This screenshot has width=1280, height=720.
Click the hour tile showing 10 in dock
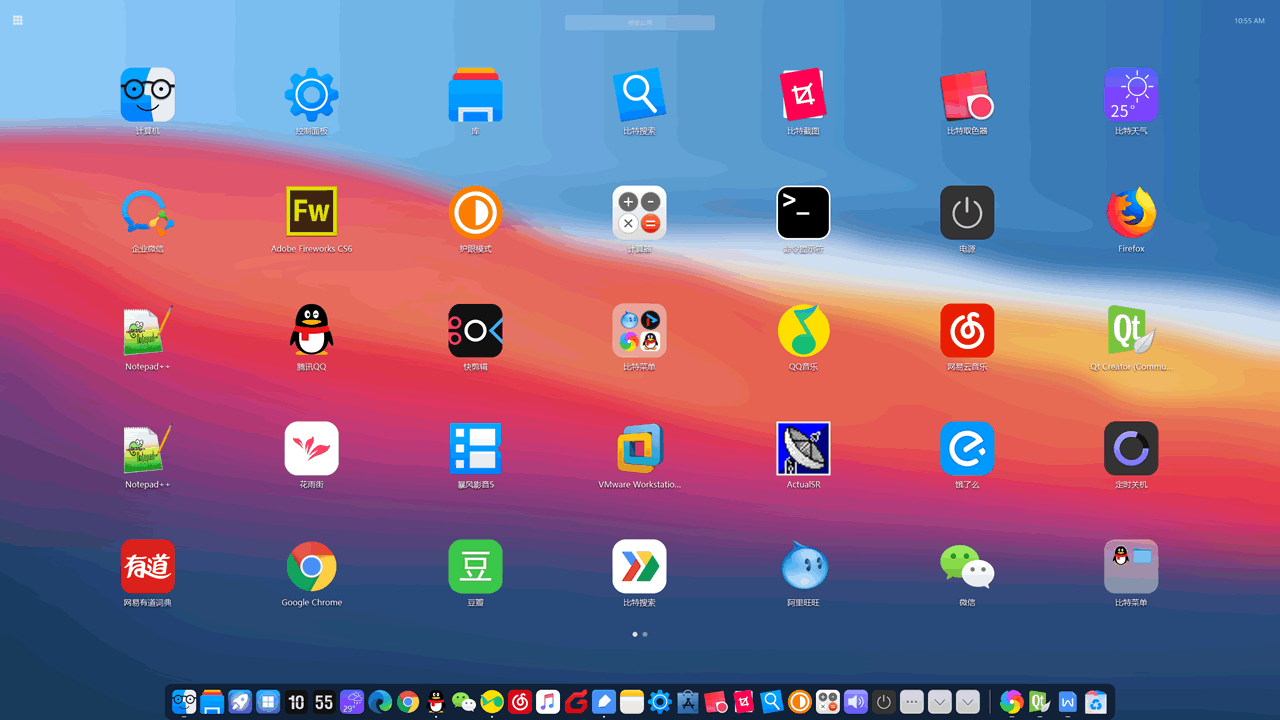pos(296,702)
